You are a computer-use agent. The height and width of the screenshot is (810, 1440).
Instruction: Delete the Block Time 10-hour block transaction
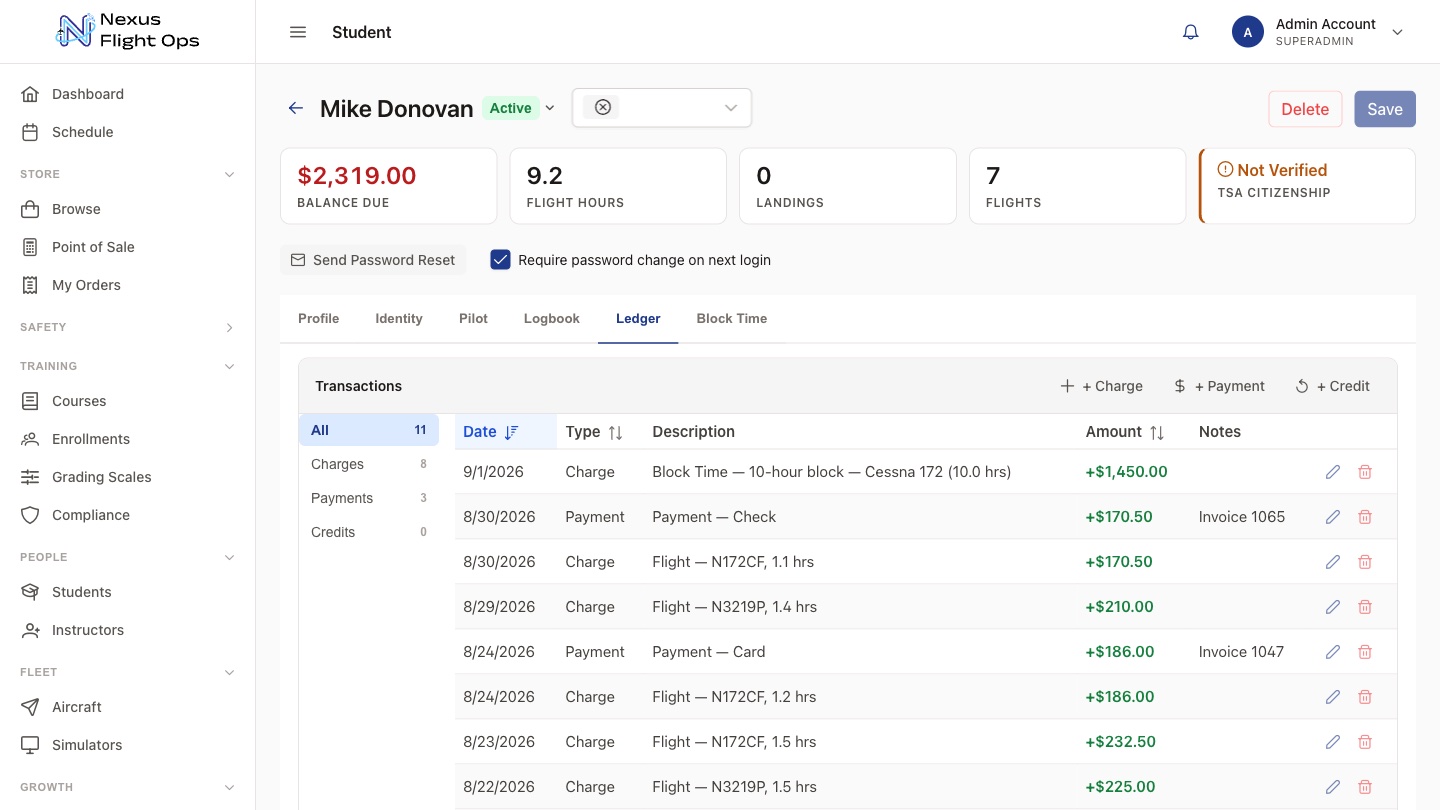point(1365,472)
